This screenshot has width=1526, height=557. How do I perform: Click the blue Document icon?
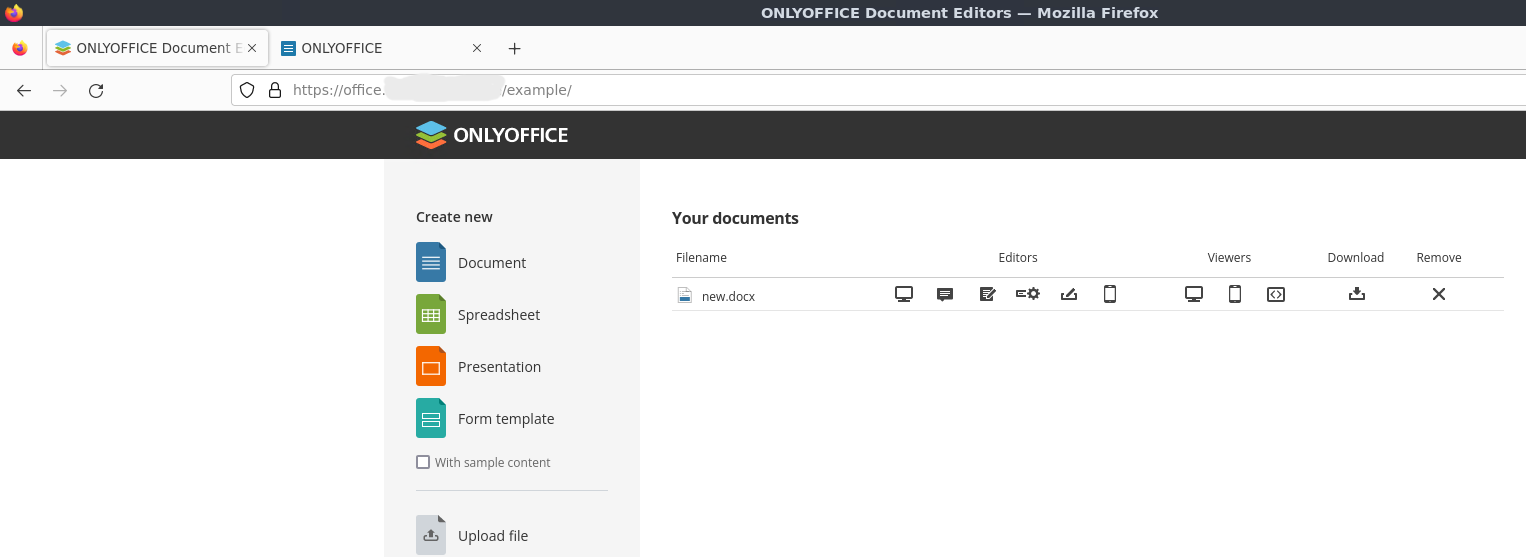(431, 262)
